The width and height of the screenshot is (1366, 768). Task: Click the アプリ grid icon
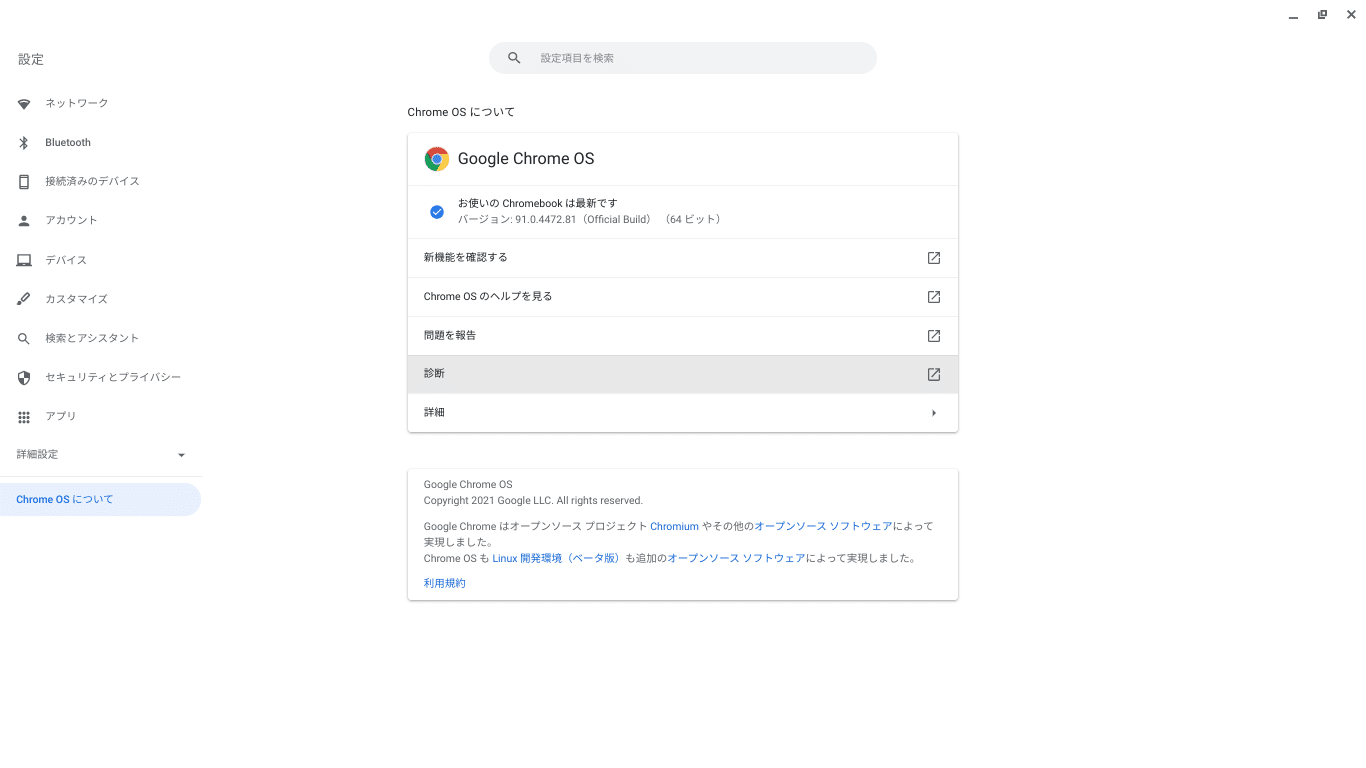[x=24, y=417]
